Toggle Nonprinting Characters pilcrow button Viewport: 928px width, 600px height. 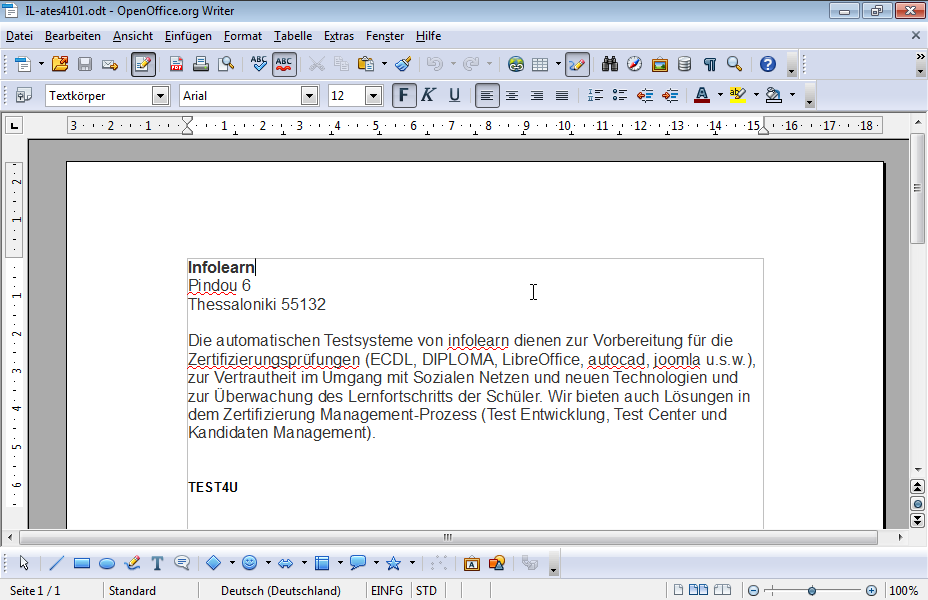pyautogui.click(x=710, y=64)
